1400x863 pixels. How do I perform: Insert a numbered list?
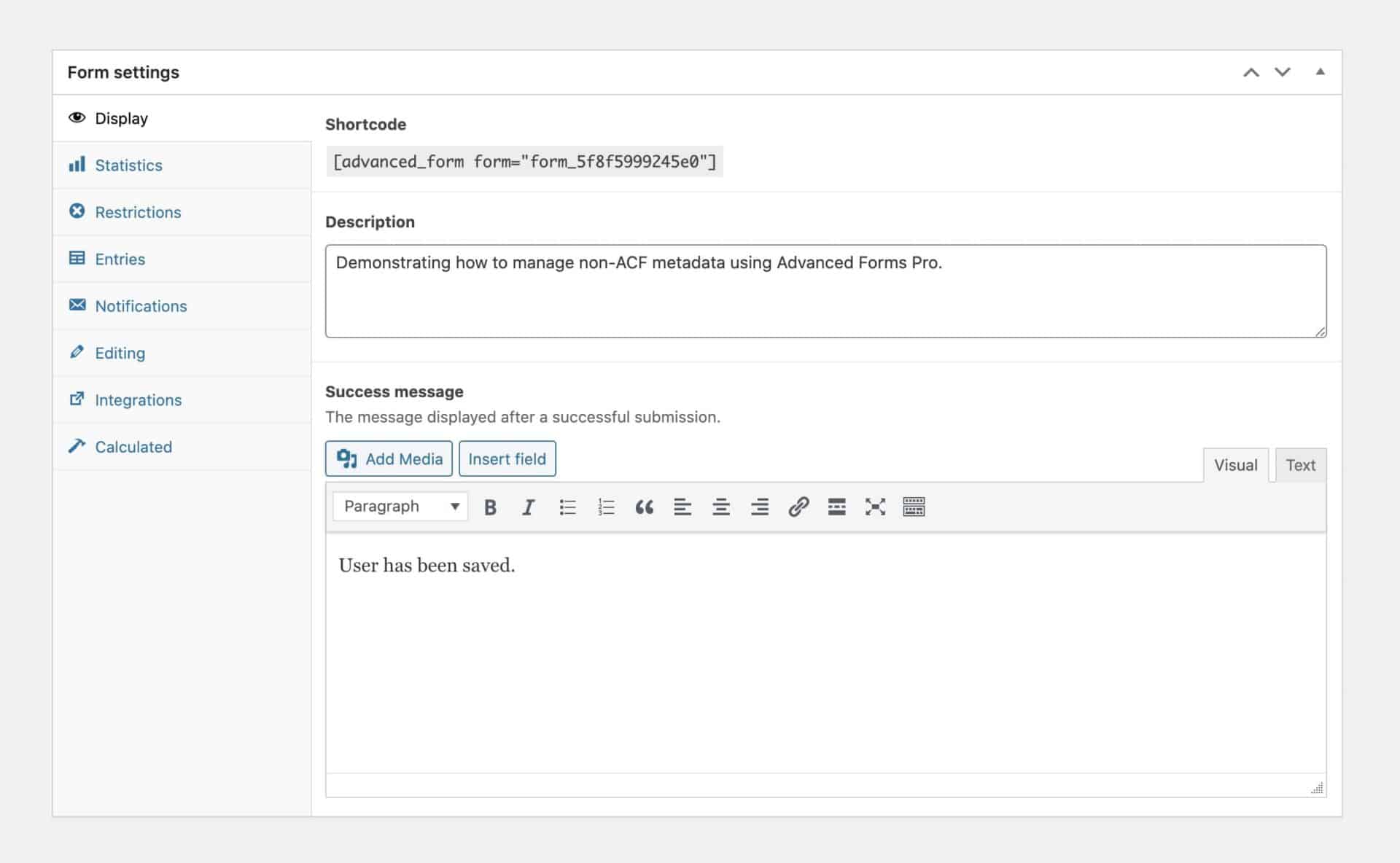tap(606, 507)
